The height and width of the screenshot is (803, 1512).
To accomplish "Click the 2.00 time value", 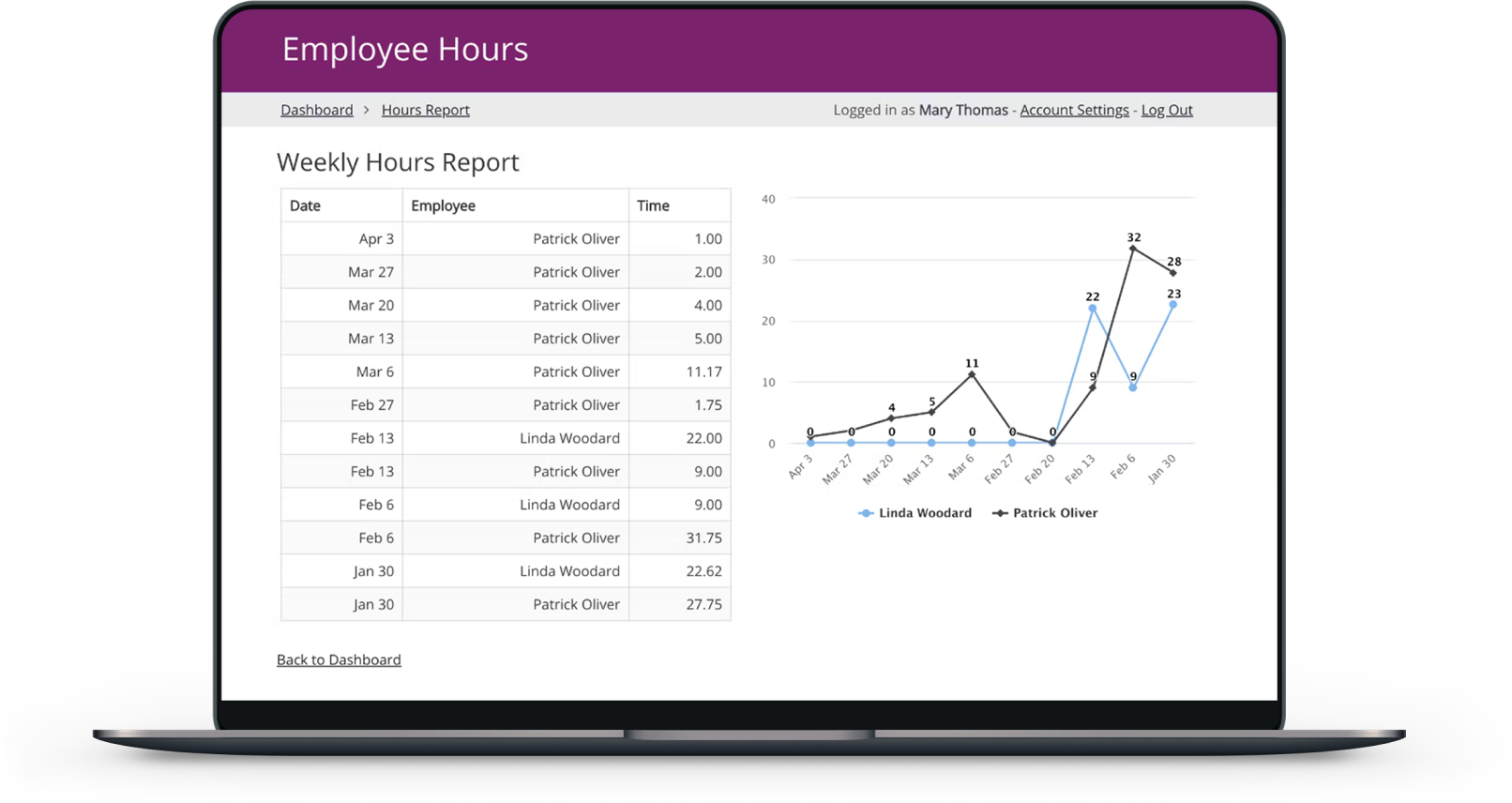I will pos(708,272).
